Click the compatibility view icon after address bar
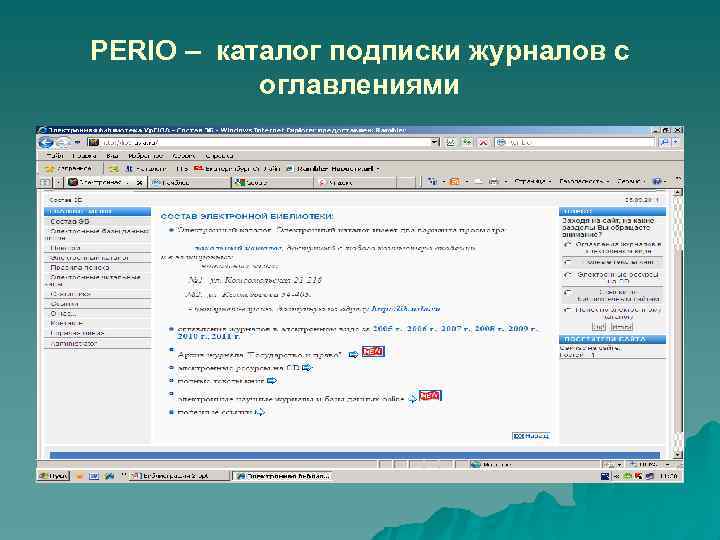The width and height of the screenshot is (720, 540). [450, 143]
